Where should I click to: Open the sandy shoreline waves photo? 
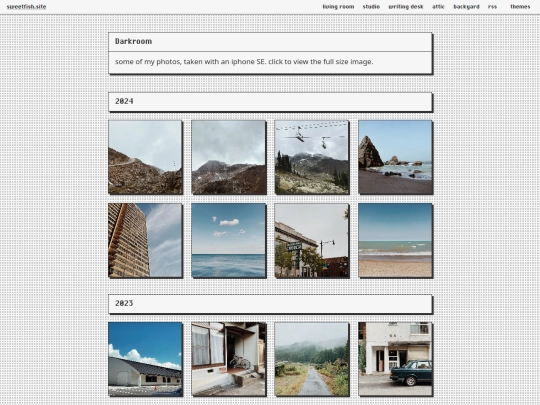click(395, 240)
